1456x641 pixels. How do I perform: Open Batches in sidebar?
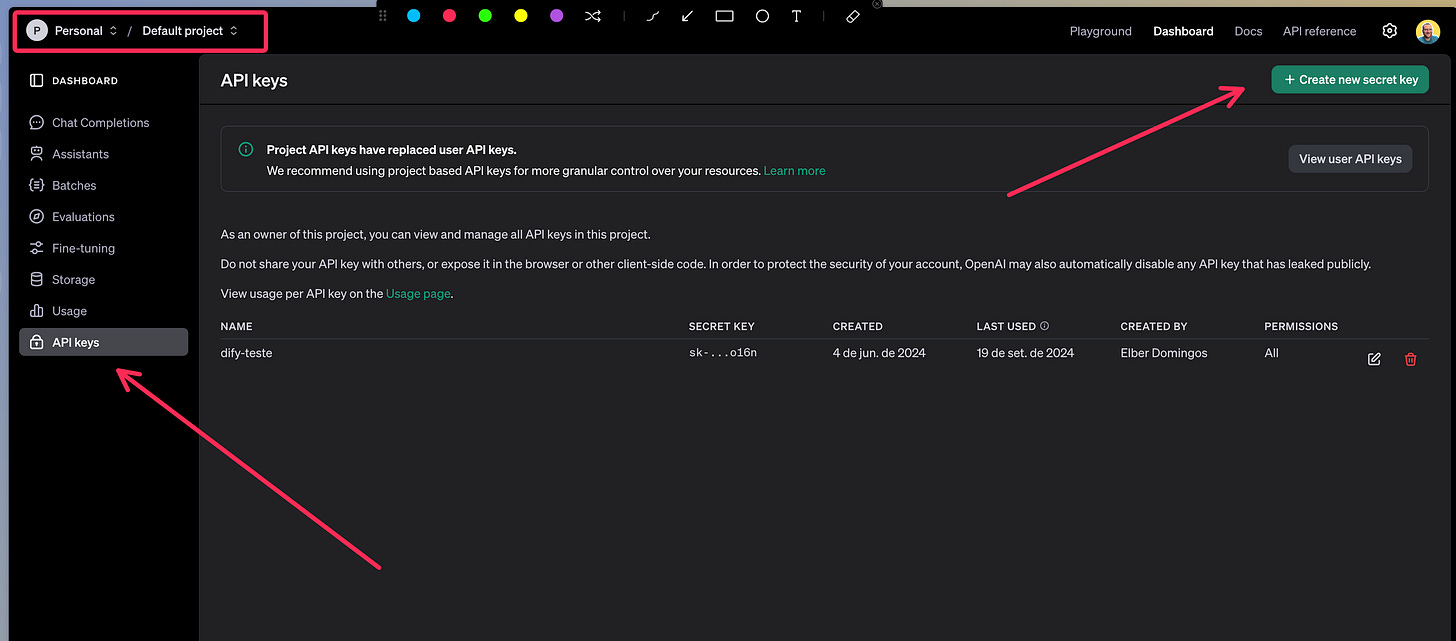(x=103, y=185)
